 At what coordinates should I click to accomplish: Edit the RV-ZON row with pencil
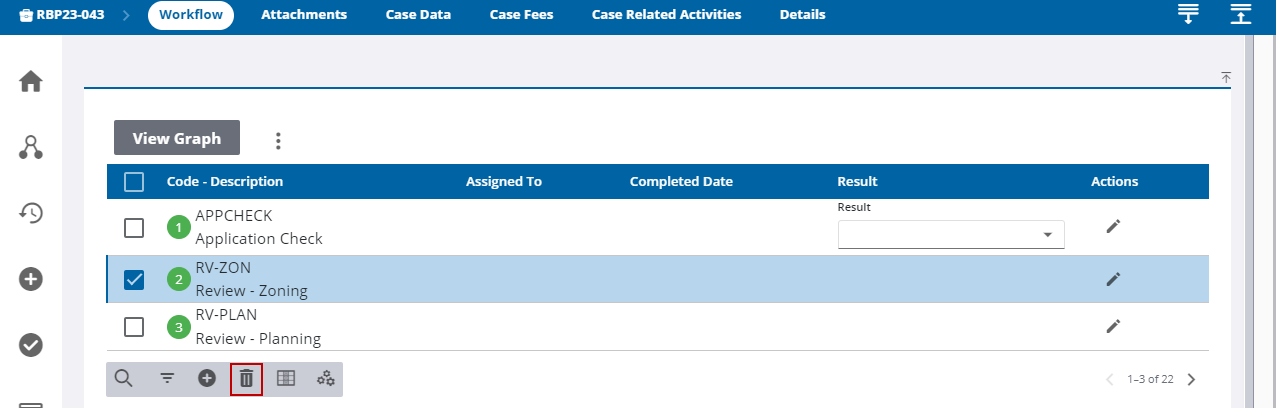[x=1113, y=279]
